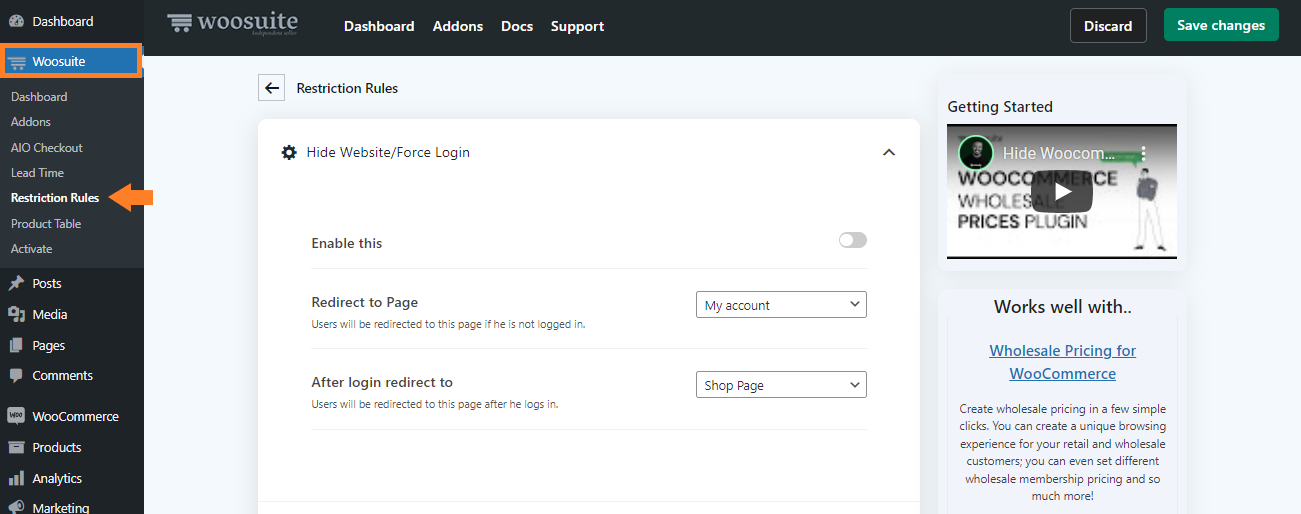This screenshot has height=514, width=1301.
Task: Open the Wholesale Pricing for WooCommerce link
Action: pos(1062,362)
